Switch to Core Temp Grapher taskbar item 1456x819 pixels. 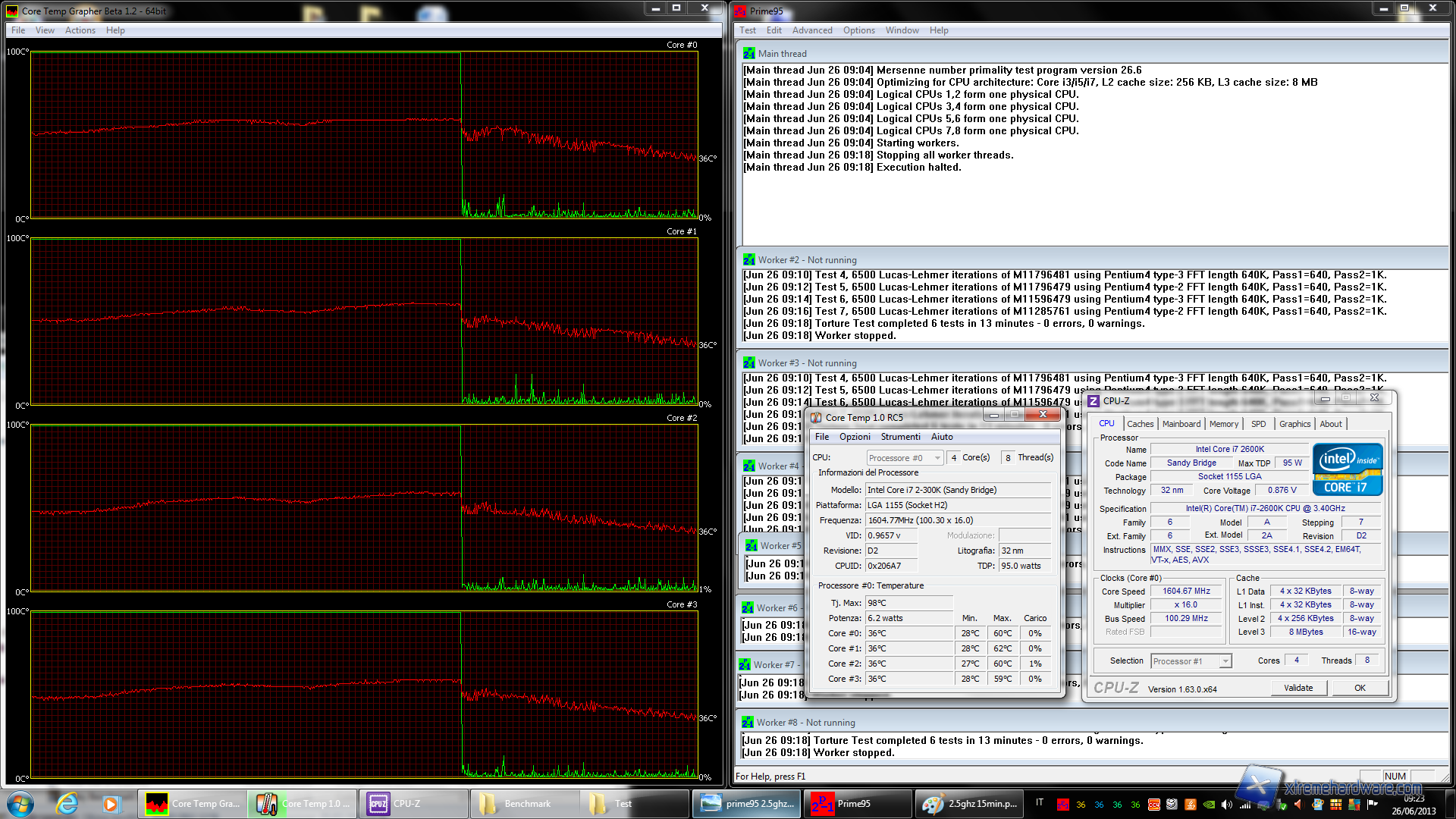(193, 803)
